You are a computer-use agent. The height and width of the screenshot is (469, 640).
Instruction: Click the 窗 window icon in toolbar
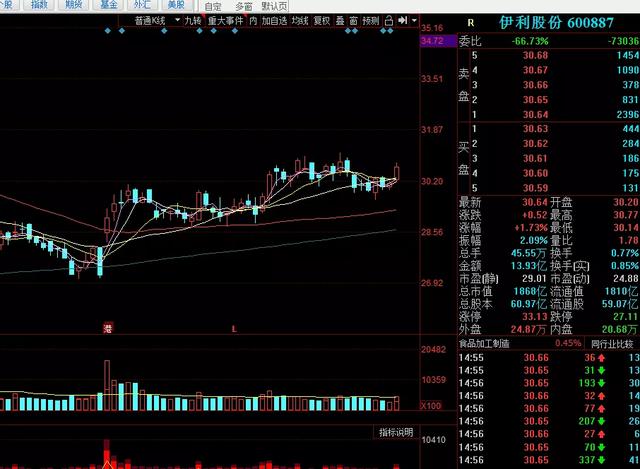(353, 20)
